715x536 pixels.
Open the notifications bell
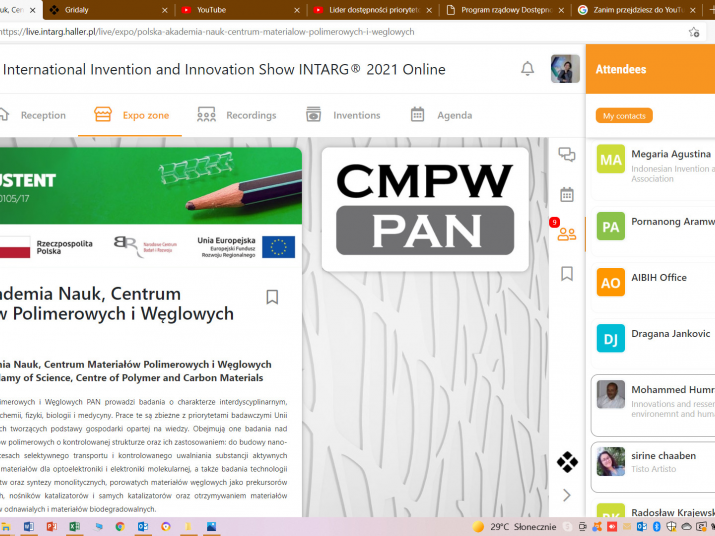[x=527, y=69]
